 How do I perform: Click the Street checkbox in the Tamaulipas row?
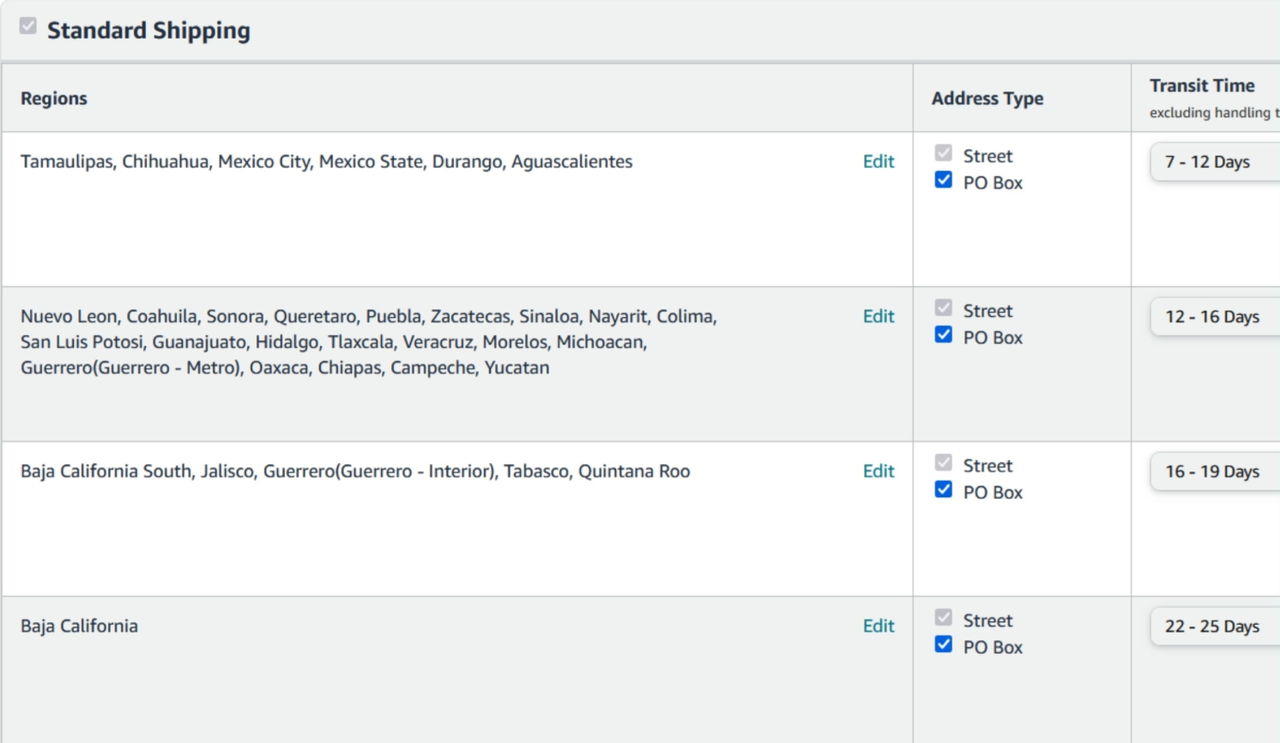point(943,154)
